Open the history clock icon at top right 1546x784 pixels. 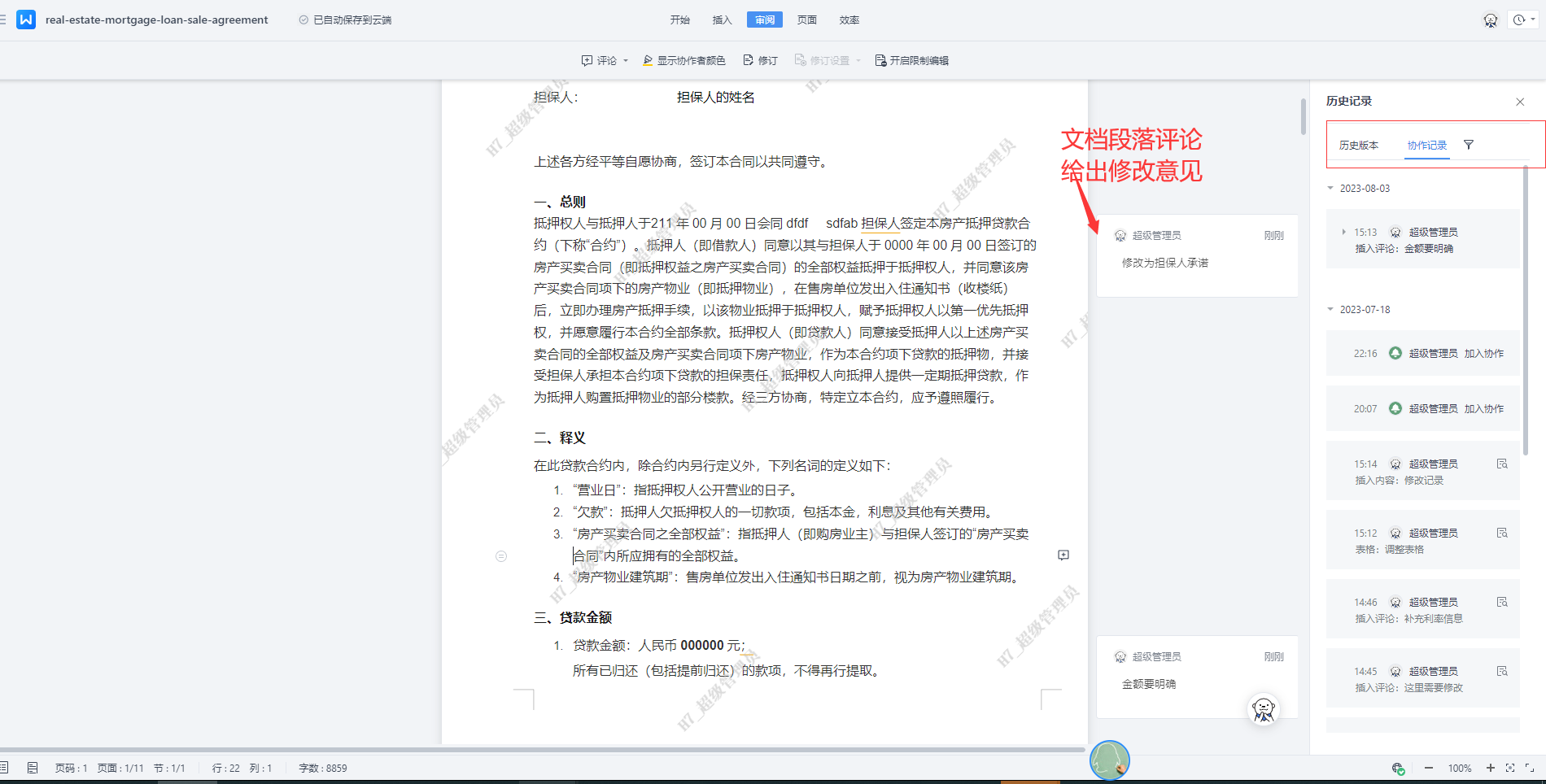click(1519, 20)
